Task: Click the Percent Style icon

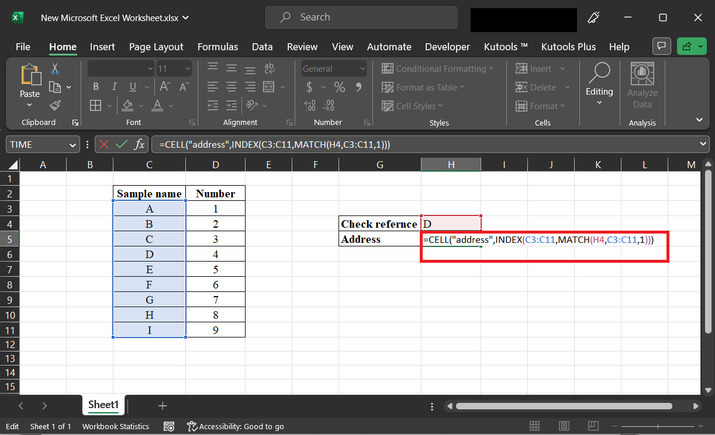Action: pyautogui.click(x=339, y=87)
